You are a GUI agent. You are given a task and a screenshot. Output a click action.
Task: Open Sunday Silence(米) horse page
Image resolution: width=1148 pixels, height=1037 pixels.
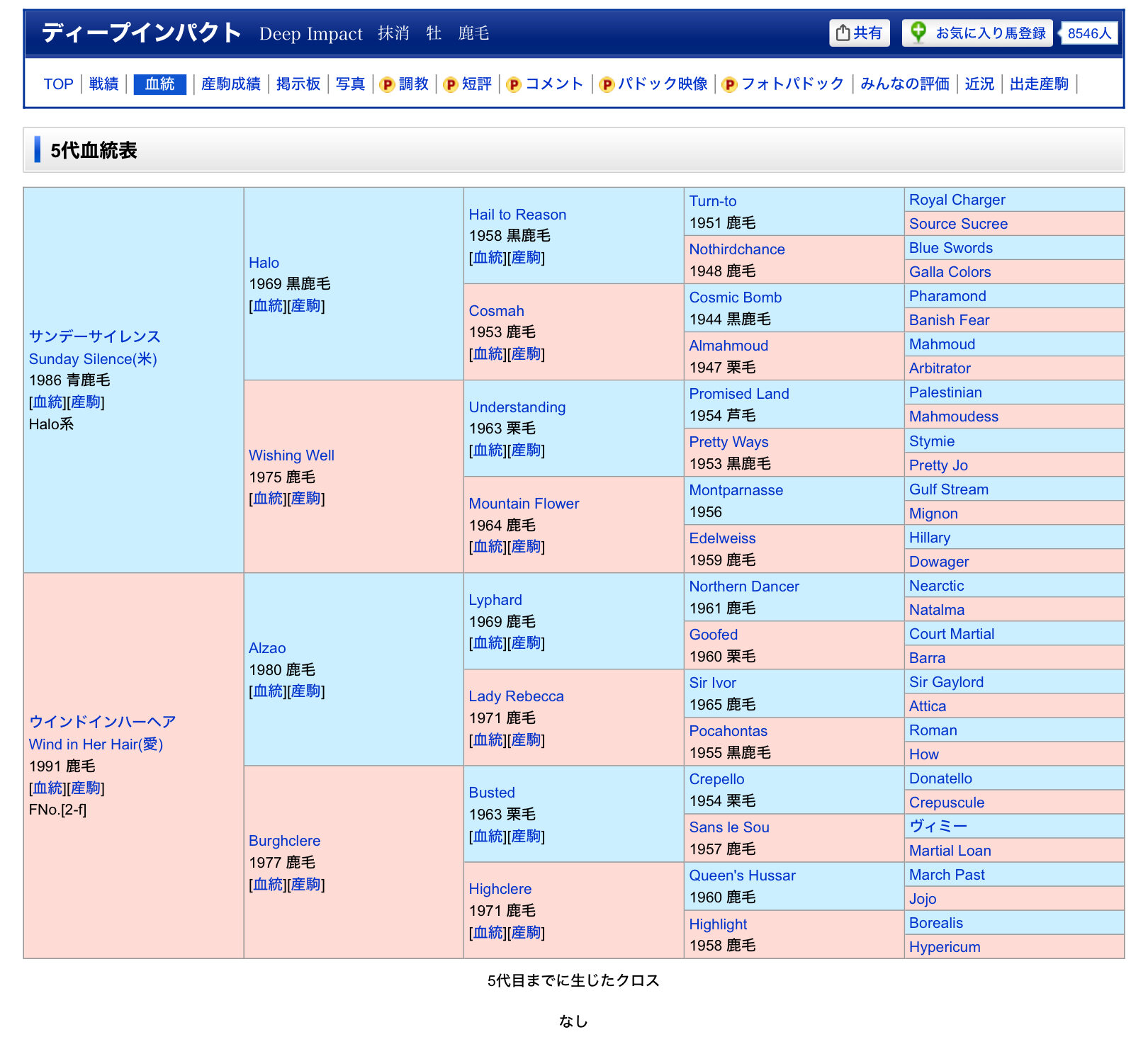[x=93, y=359]
